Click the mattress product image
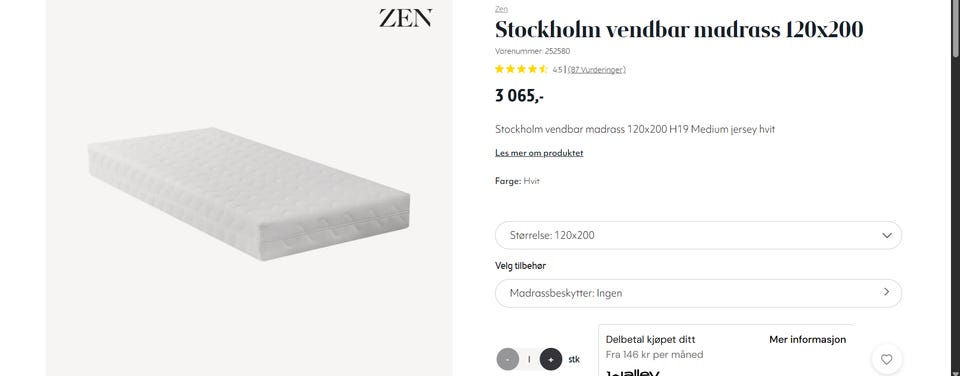Viewport: 960px width, 376px height. [x=249, y=194]
